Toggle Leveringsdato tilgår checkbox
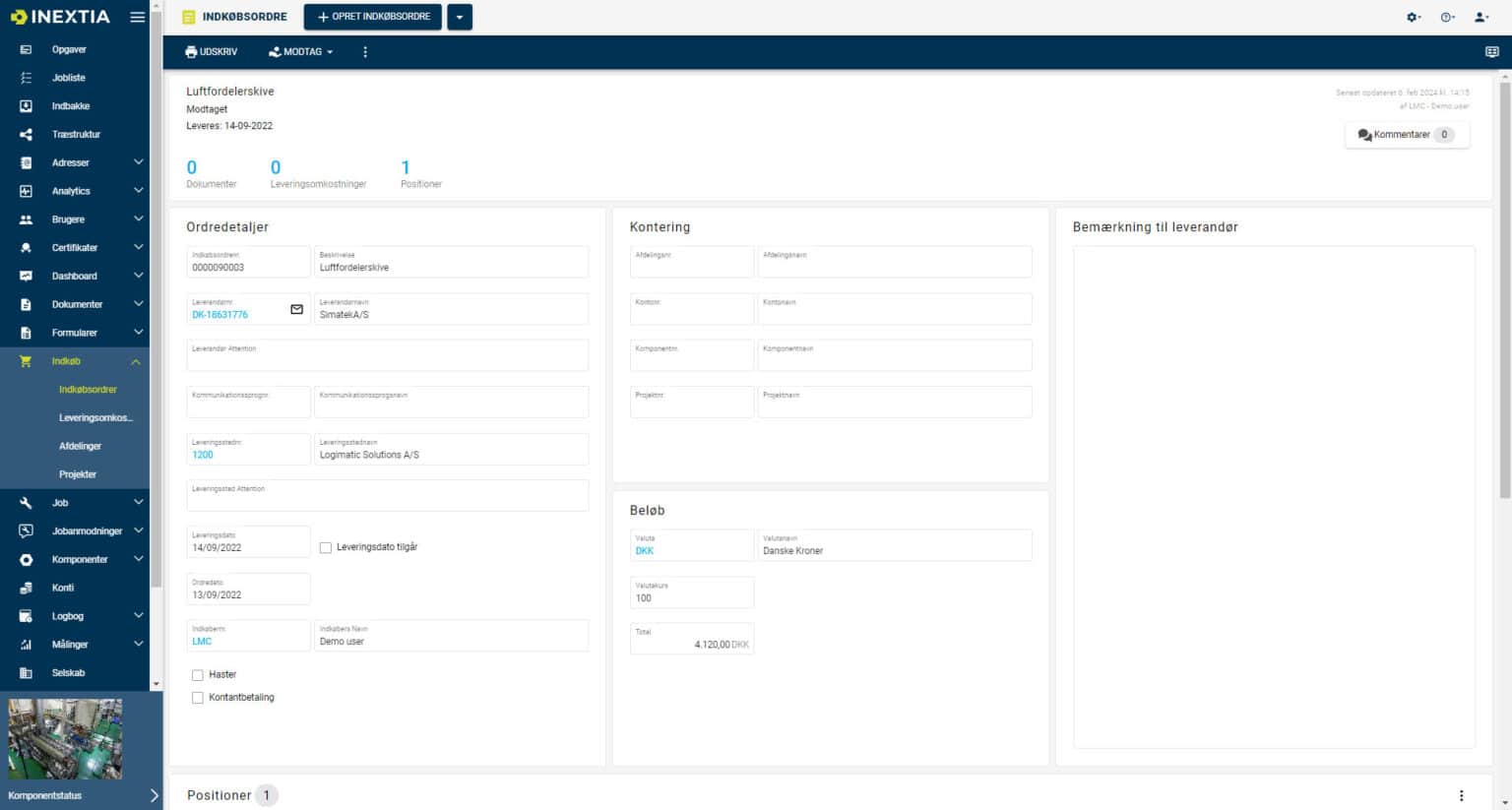Screen dimensions: 1512x810 (326, 547)
